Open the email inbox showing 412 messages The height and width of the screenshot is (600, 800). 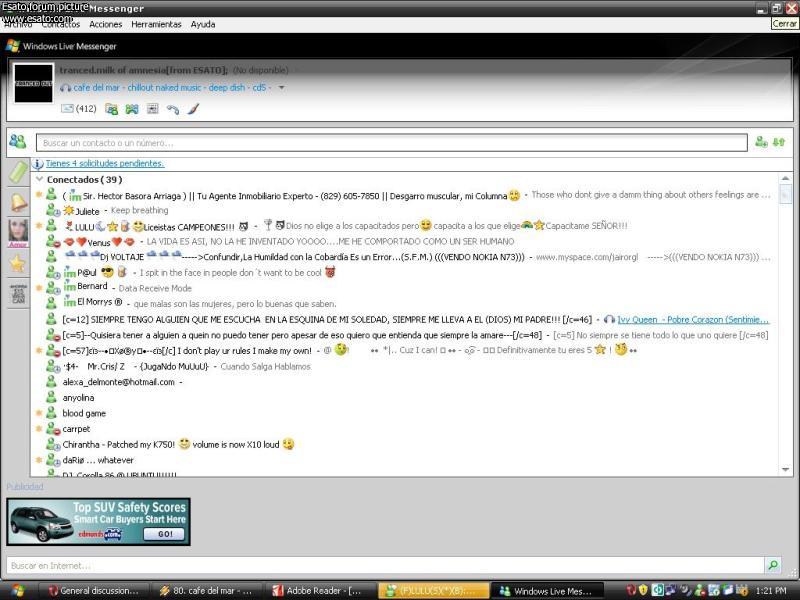[x=78, y=109]
